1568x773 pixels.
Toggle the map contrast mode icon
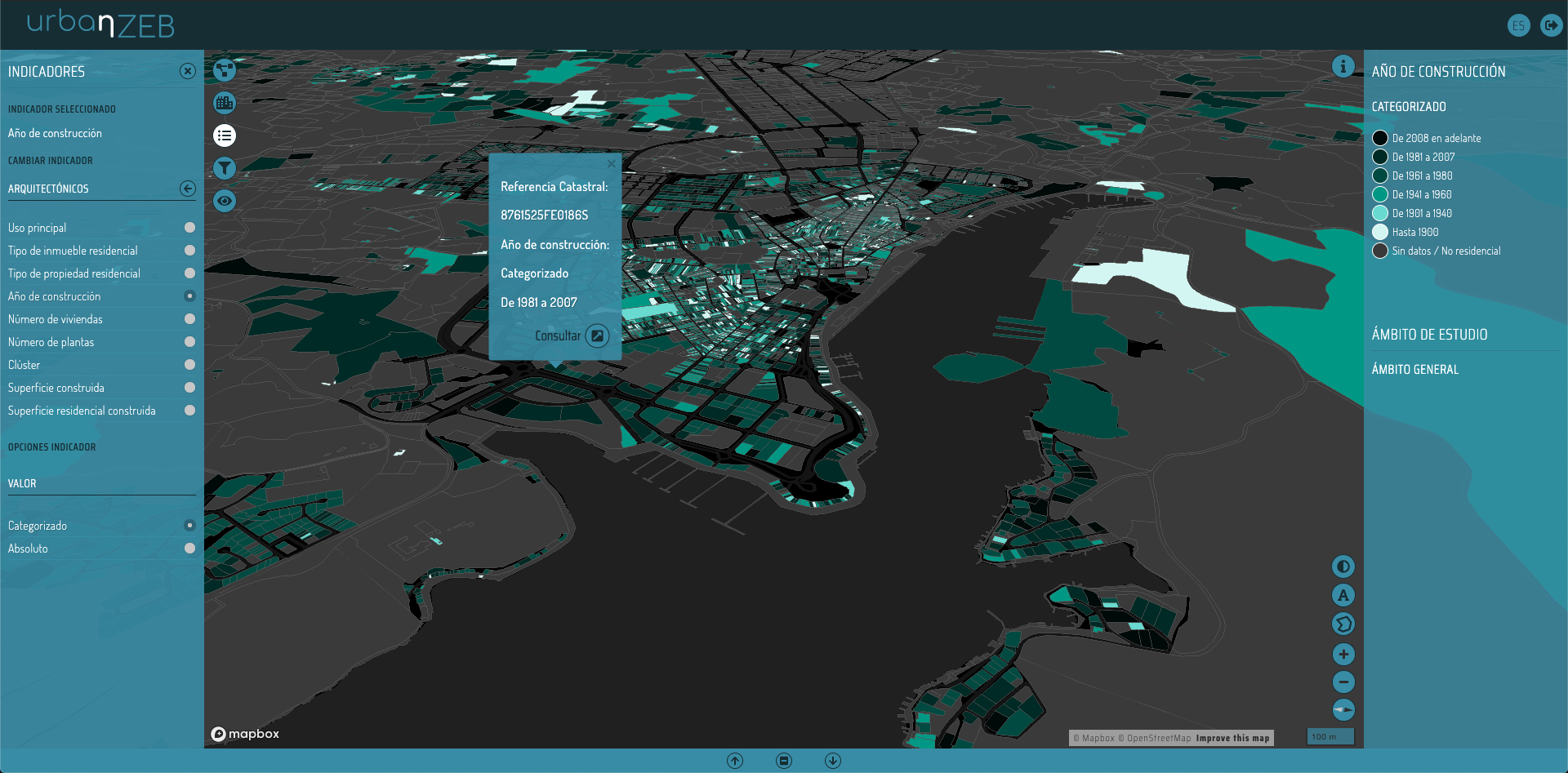1343,566
